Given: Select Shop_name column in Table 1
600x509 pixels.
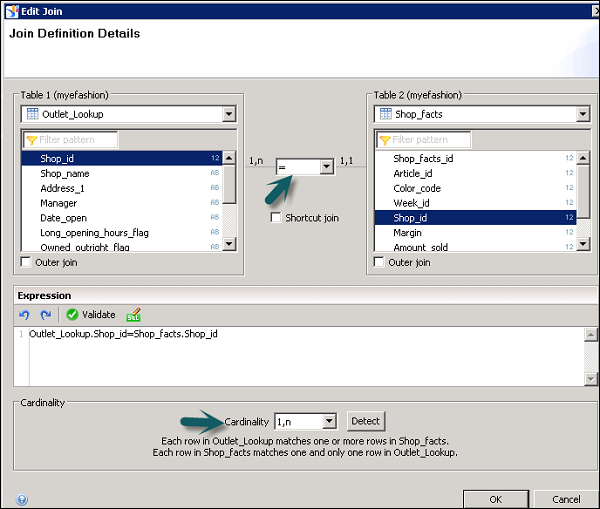Looking at the screenshot, I should pos(64,173).
